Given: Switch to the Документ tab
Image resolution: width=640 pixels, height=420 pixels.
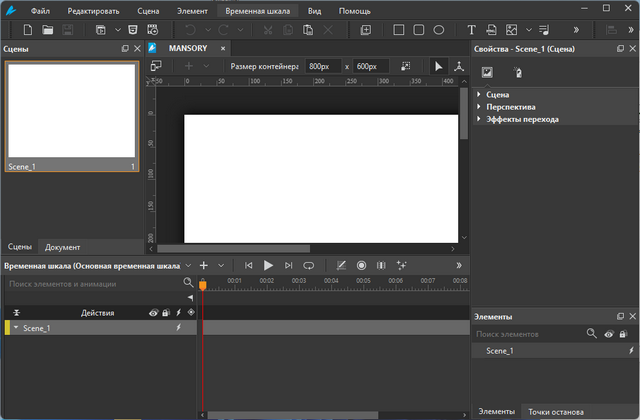Looking at the screenshot, I should (62, 247).
